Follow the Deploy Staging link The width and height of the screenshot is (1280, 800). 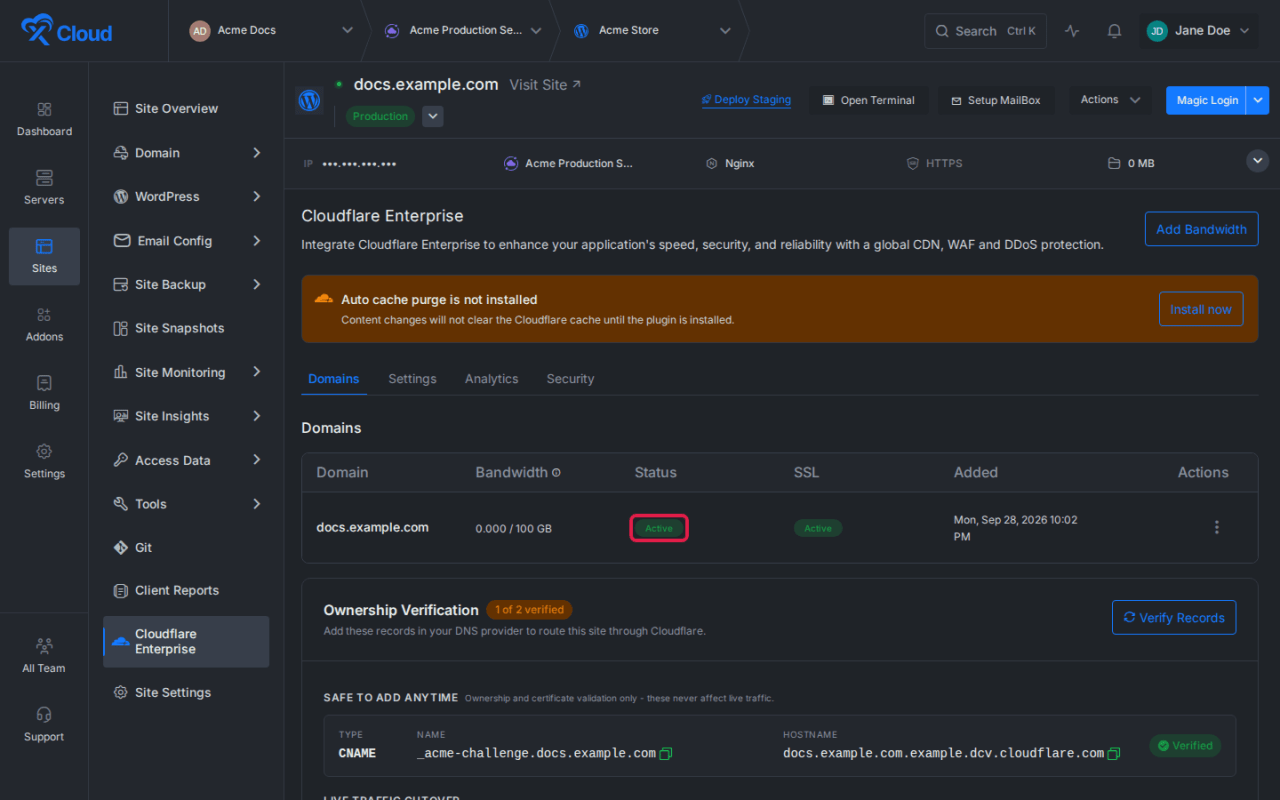coord(746,100)
